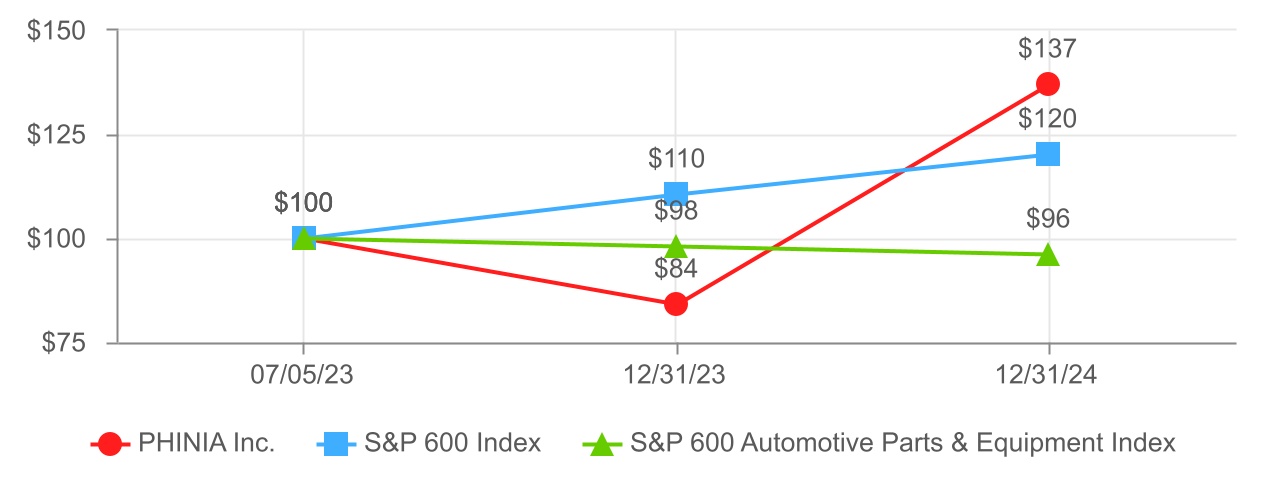Select the green triangle marker at $96
Viewport: 1266px width, 498px height.
pos(1048,254)
